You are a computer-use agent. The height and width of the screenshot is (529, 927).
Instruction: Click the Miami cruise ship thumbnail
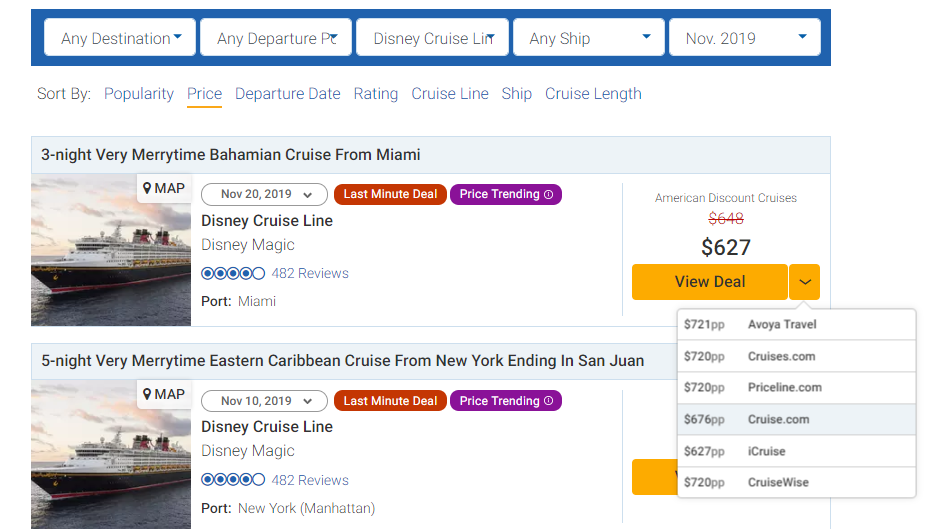pyautogui.click(x=111, y=250)
